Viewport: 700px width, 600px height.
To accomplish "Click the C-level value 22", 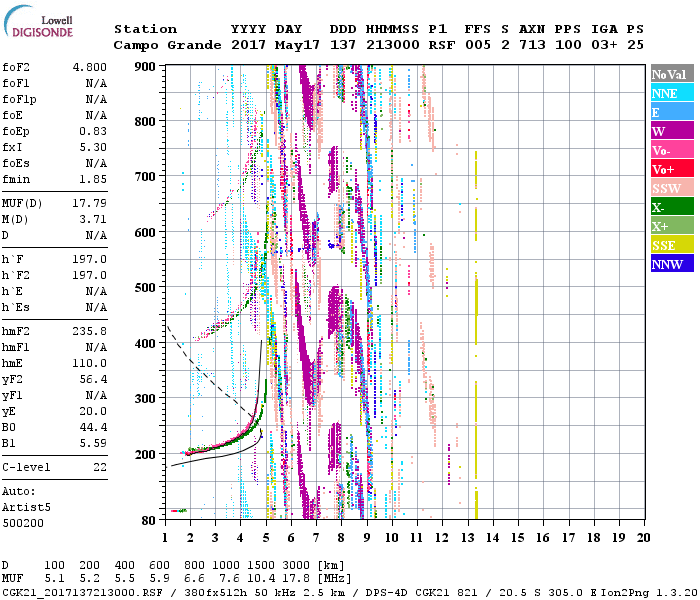I will click(99, 467).
